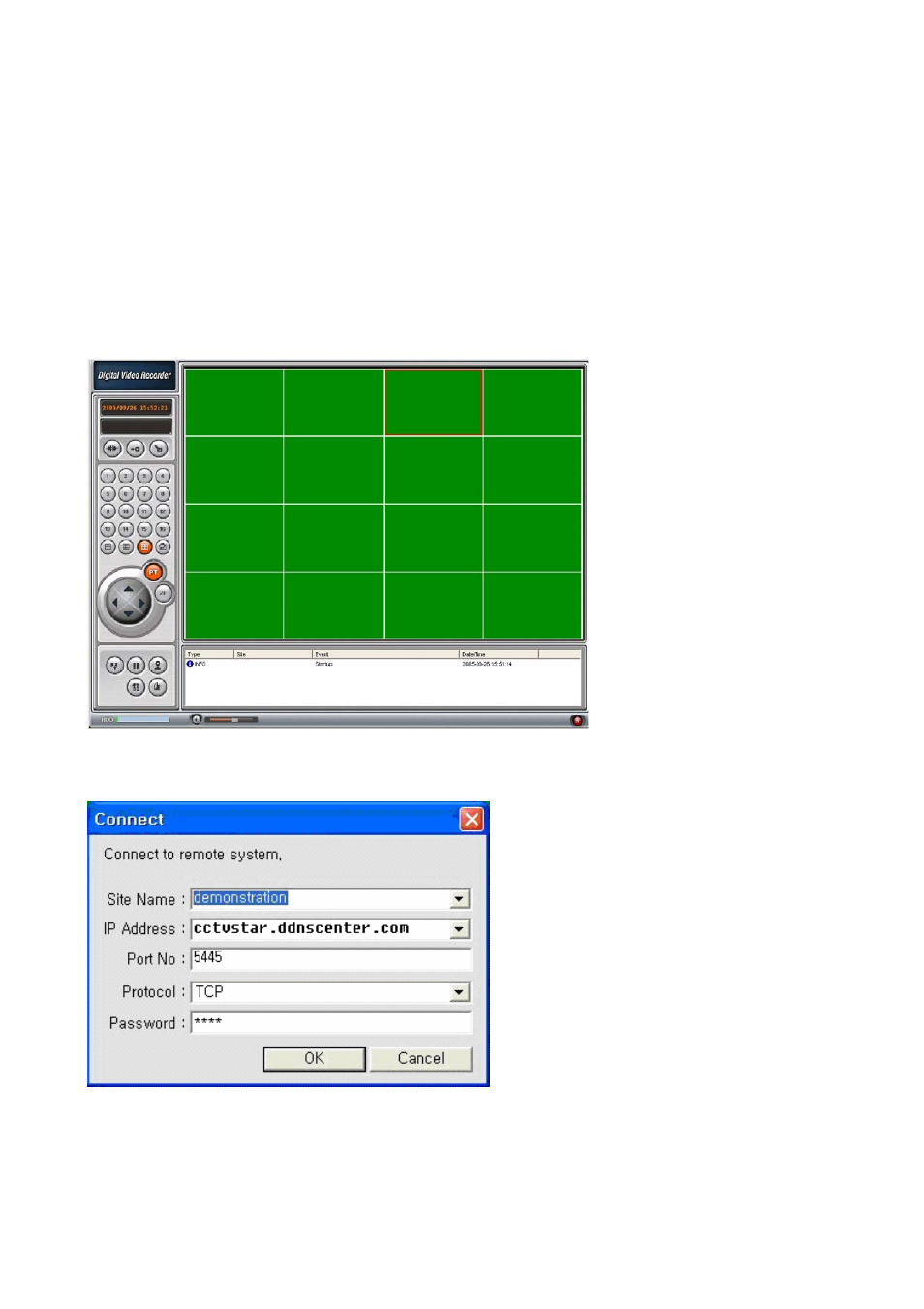Select camera channel 13 button
The width and height of the screenshot is (924, 1309).
pyautogui.click(x=108, y=529)
